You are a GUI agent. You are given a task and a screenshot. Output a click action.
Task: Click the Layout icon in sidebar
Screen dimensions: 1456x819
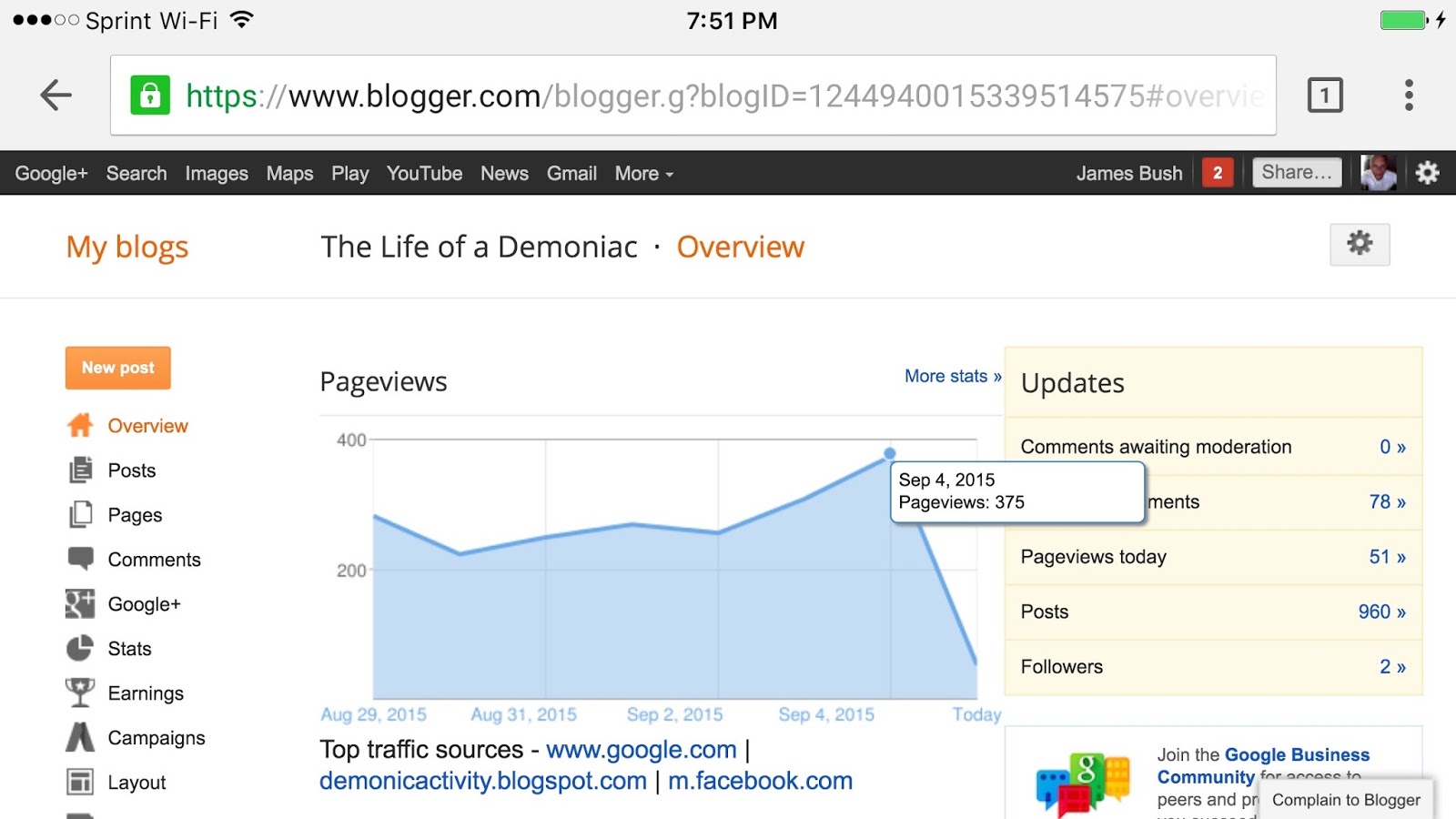(80, 782)
